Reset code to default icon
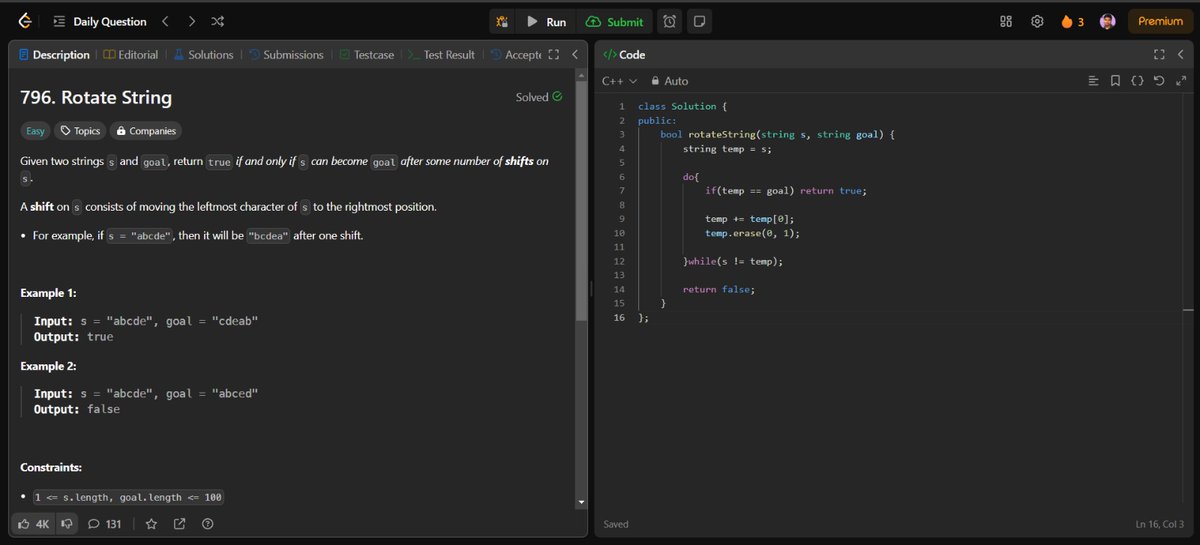The height and width of the screenshot is (545, 1200). [1160, 81]
